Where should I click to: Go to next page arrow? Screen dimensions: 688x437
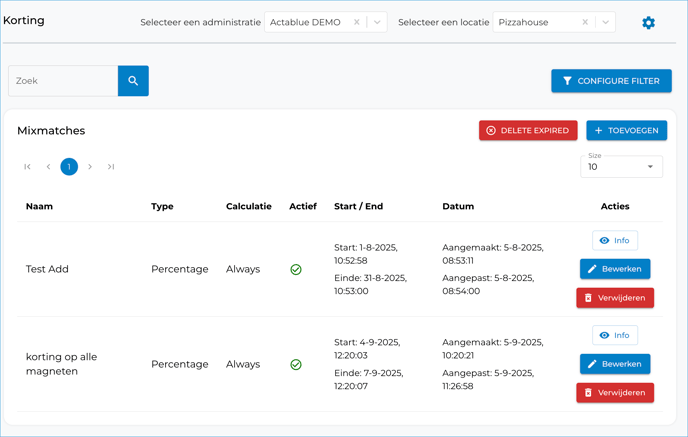click(90, 167)
